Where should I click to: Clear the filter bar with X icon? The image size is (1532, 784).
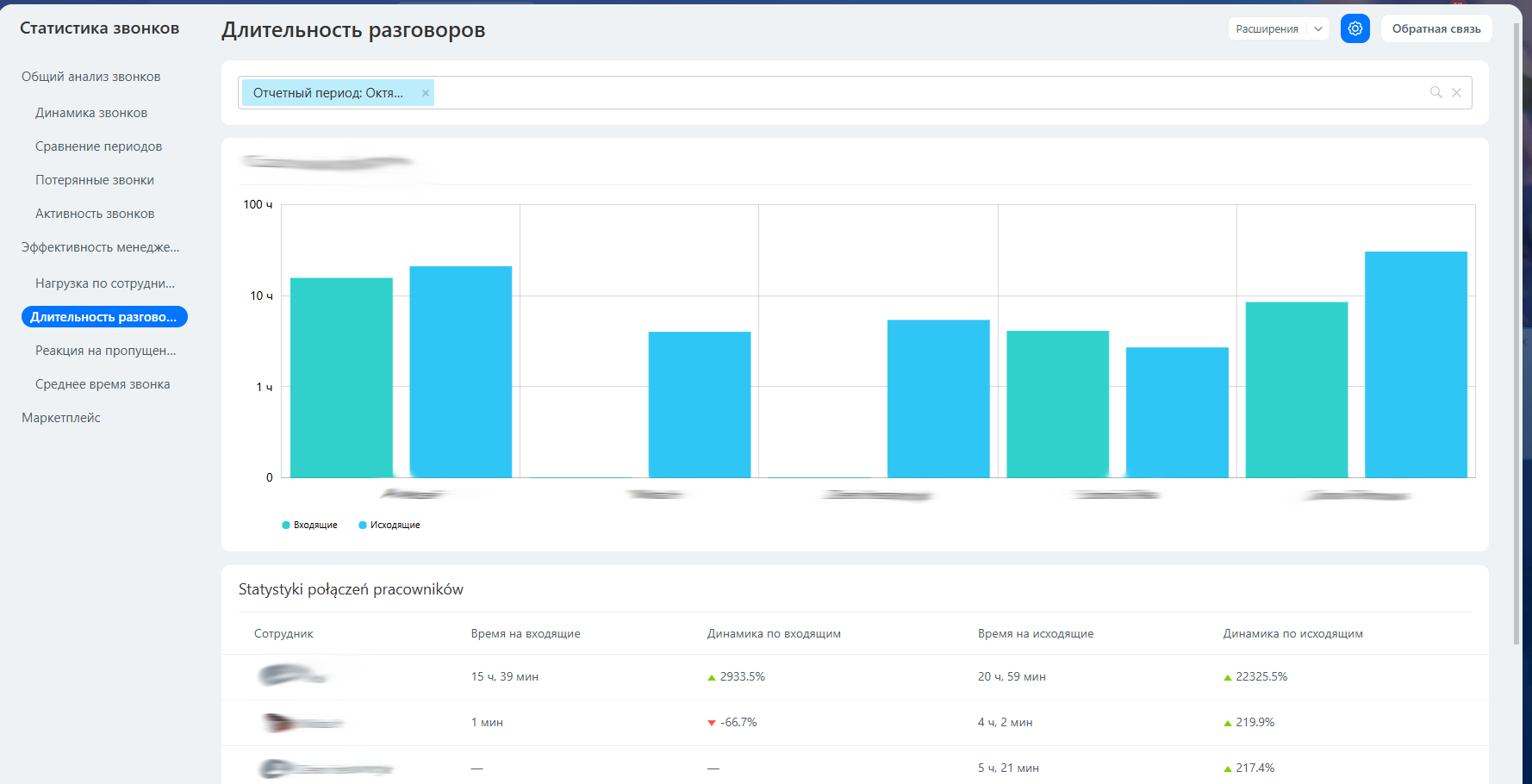(1456, 92)
